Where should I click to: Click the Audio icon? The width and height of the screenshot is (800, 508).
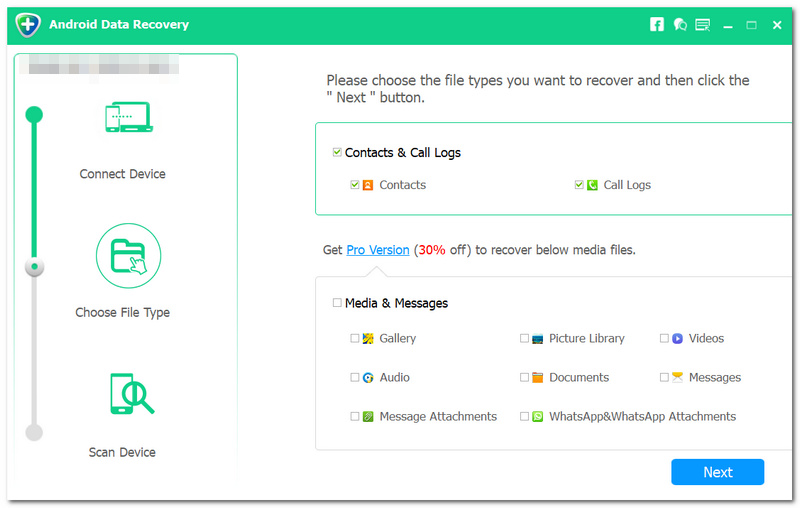[368, 378]
